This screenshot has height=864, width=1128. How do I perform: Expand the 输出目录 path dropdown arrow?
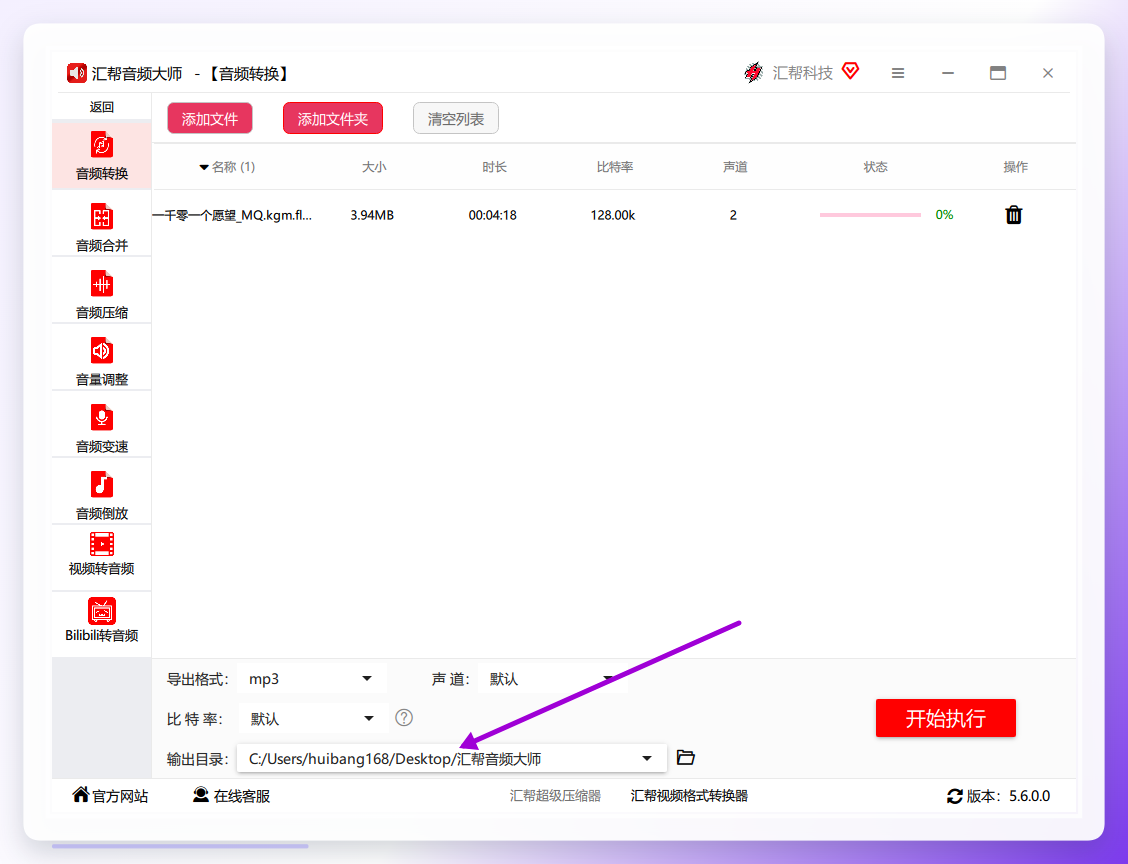coord(647,758)
